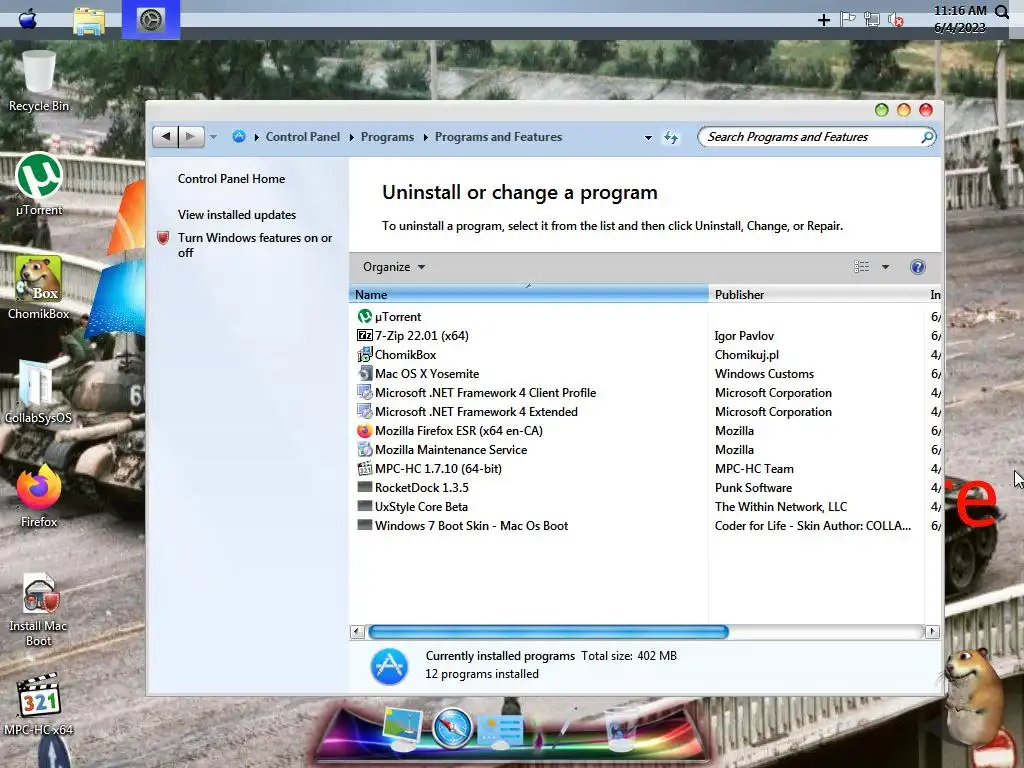Click the network tray icon
Screen dimensions: 1024x768
pyautogui.click(x=872, y=20)
